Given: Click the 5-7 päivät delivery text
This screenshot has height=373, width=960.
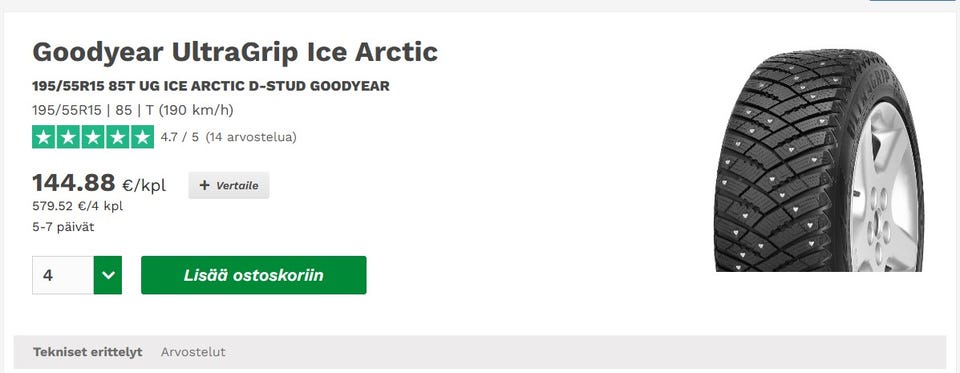Looking at the screenshot, I should click(63, 227).
